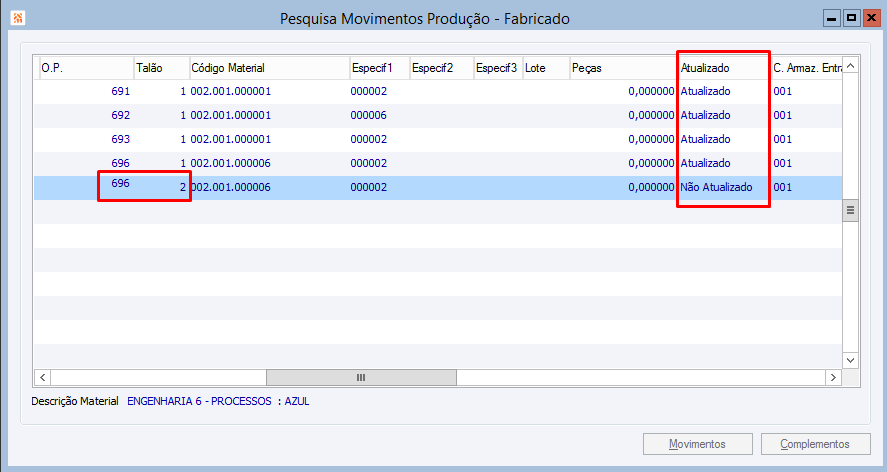Click the Atualizado column header
The image size is (887, 472).
[724, 68]
